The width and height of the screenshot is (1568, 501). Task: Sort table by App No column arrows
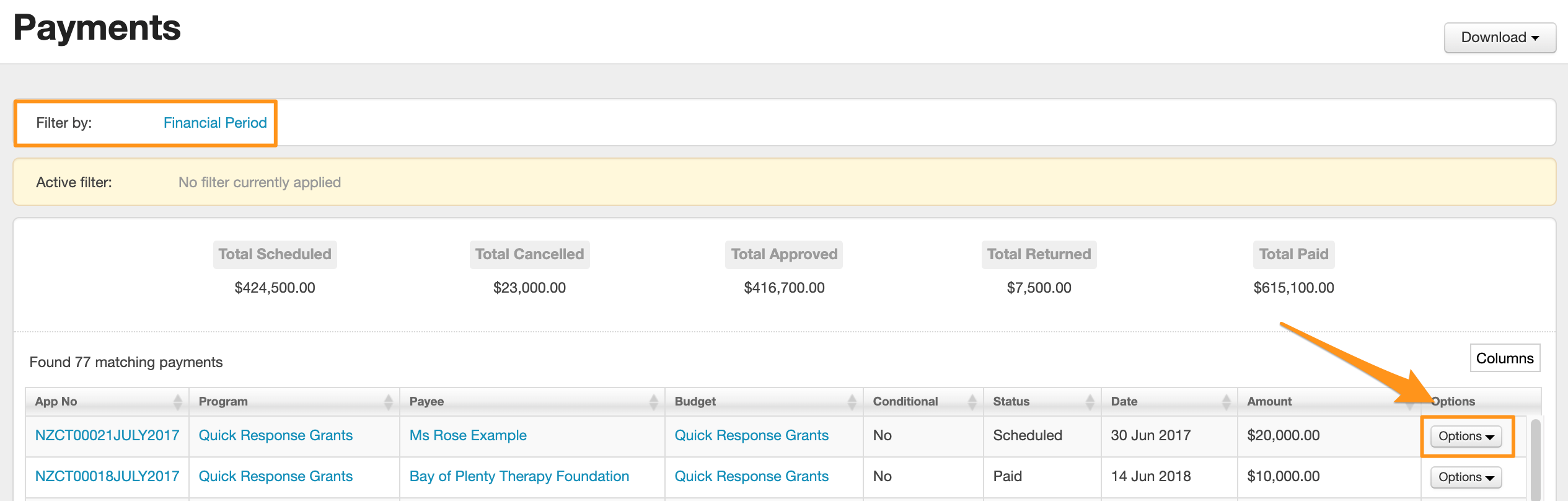pos(177,402)
